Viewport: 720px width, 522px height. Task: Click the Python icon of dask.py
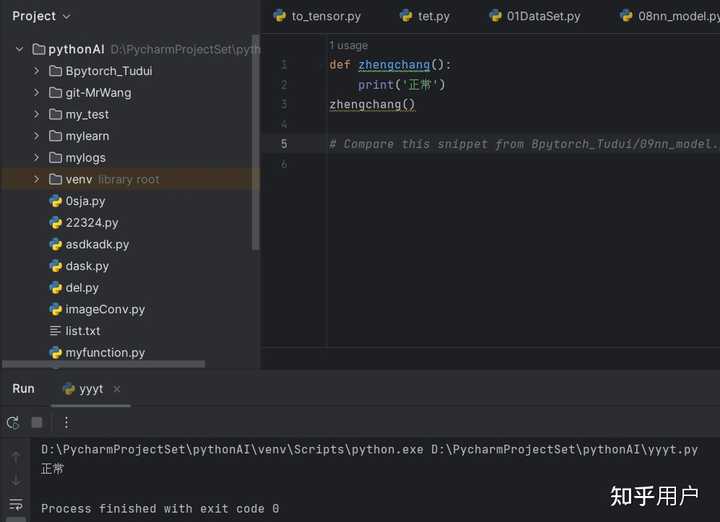point(56,266)
